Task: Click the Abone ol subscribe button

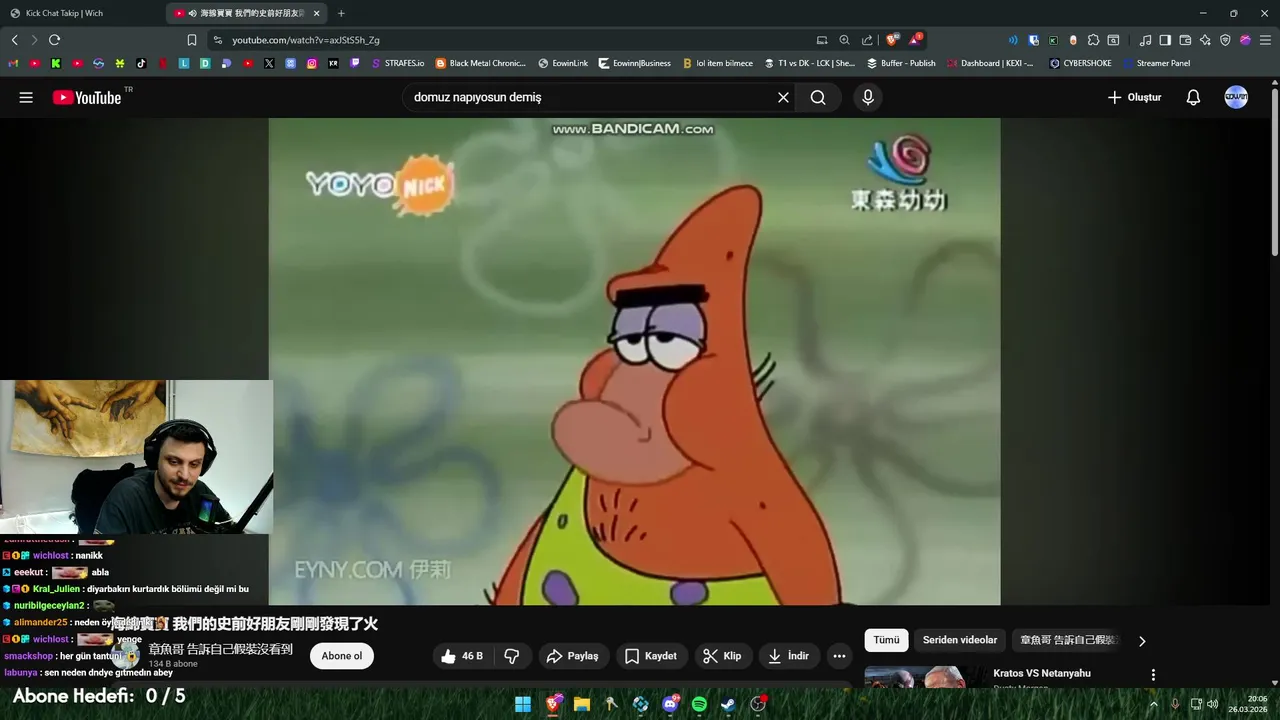Action: pyautogui.click(x=342, y=656)
